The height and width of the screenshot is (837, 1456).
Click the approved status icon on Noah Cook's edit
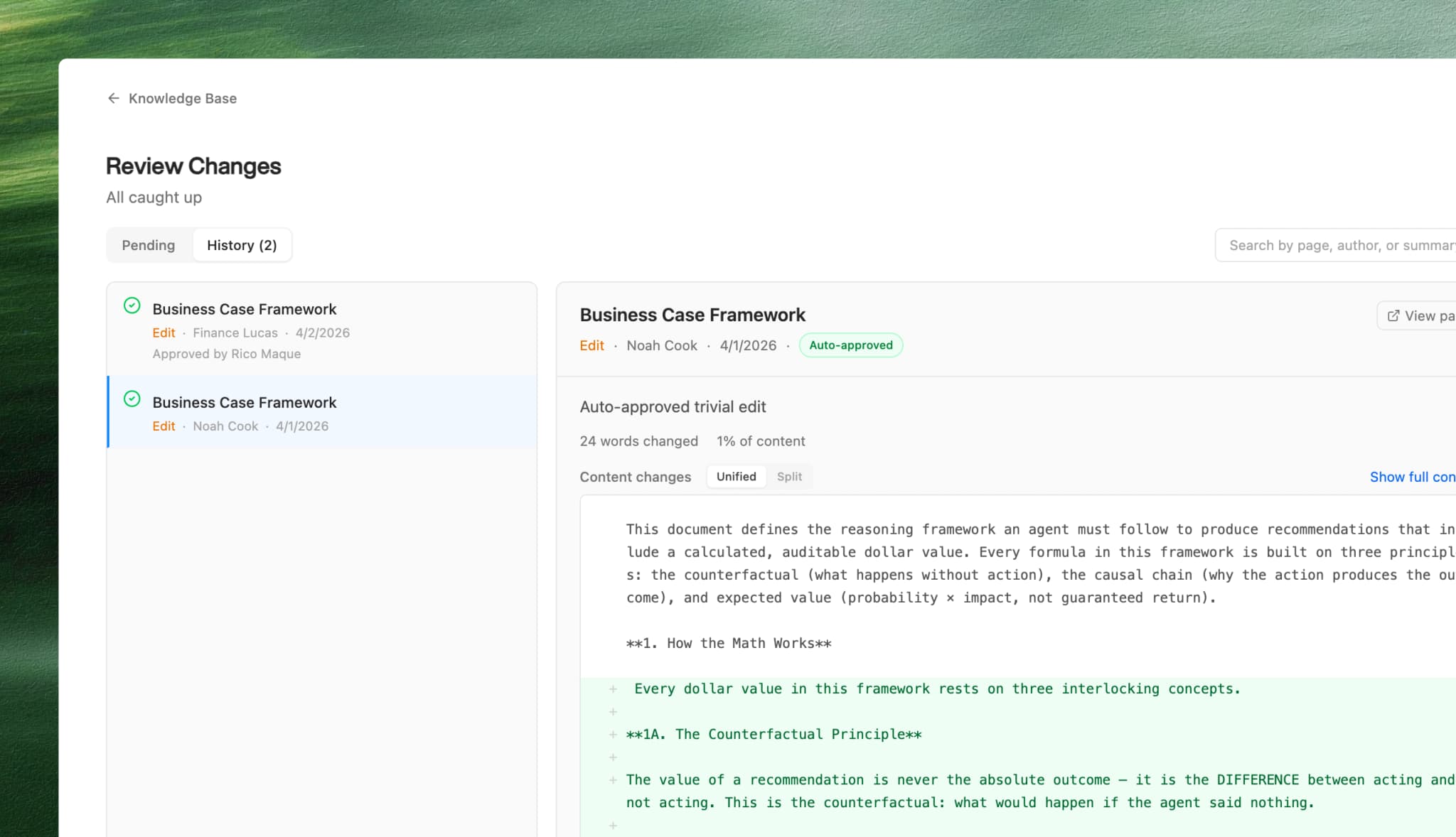[x=132, y=399]
